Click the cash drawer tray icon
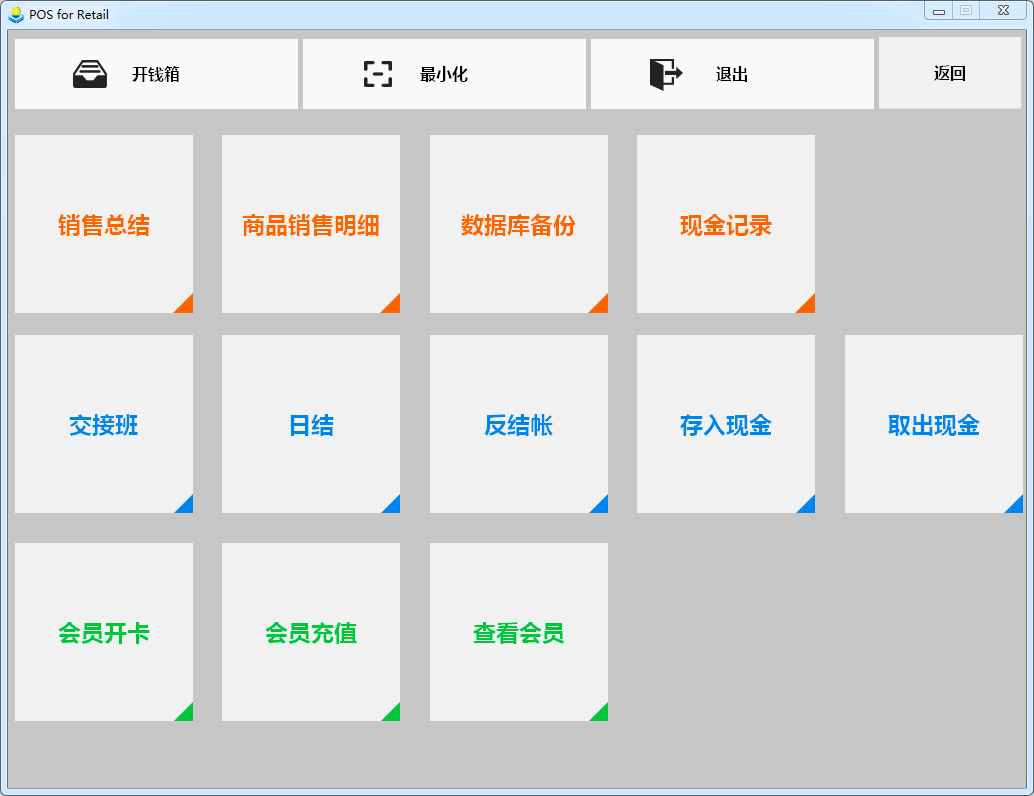Screen dimensions: 1034x796 (x=90, y=74)
